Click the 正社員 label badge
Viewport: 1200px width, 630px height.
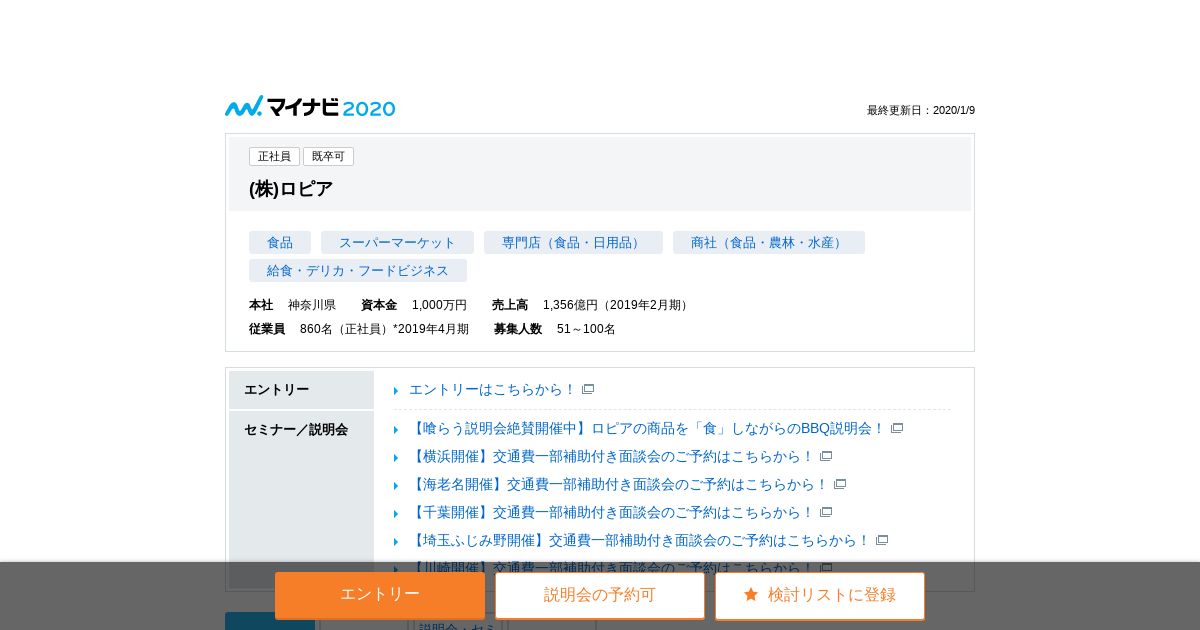pos(274,156)
